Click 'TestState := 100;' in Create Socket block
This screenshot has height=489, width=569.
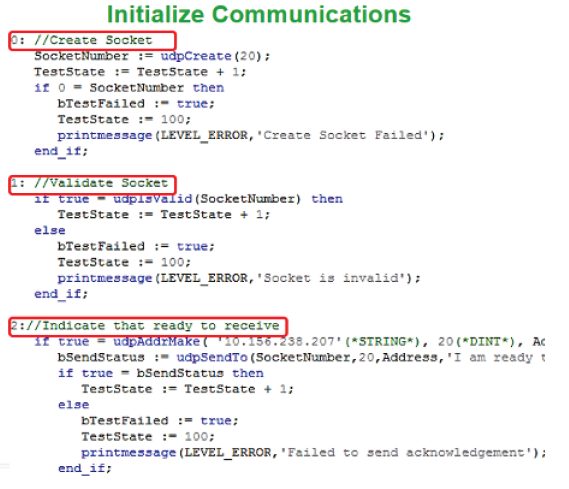coord(124,119)
